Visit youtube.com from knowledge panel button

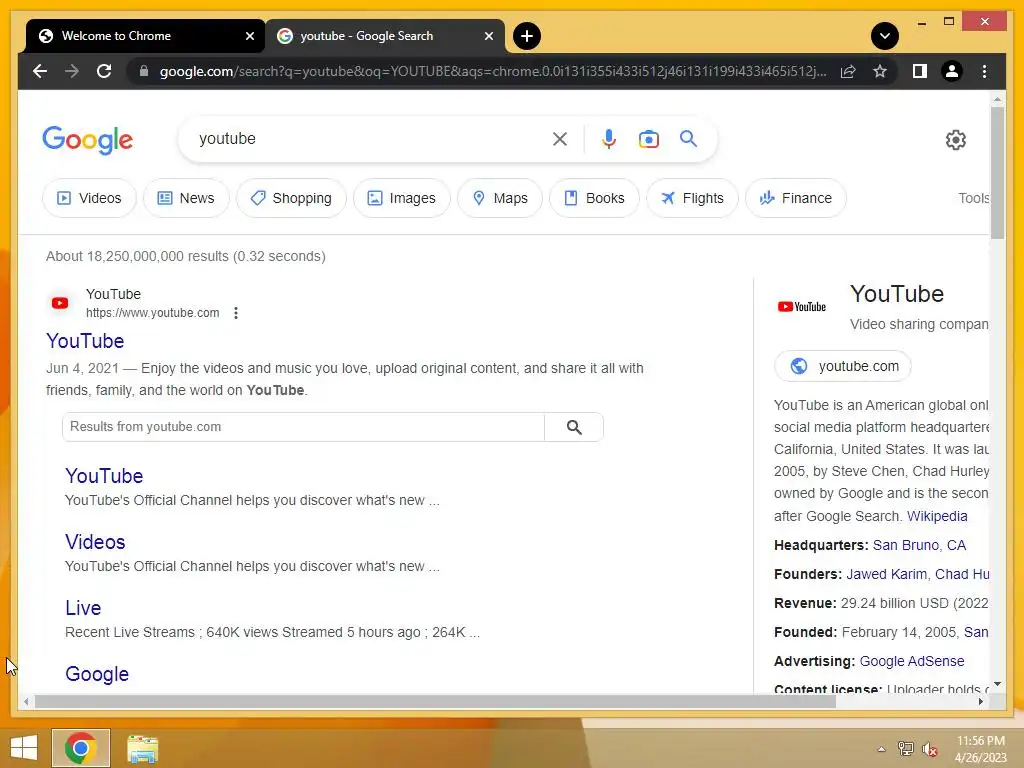(842, 366)
